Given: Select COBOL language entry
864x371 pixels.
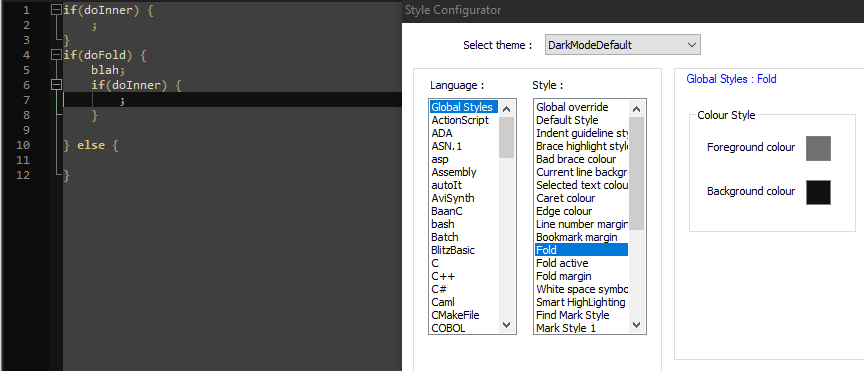Looking at the screenshot, I should point(464,328).
